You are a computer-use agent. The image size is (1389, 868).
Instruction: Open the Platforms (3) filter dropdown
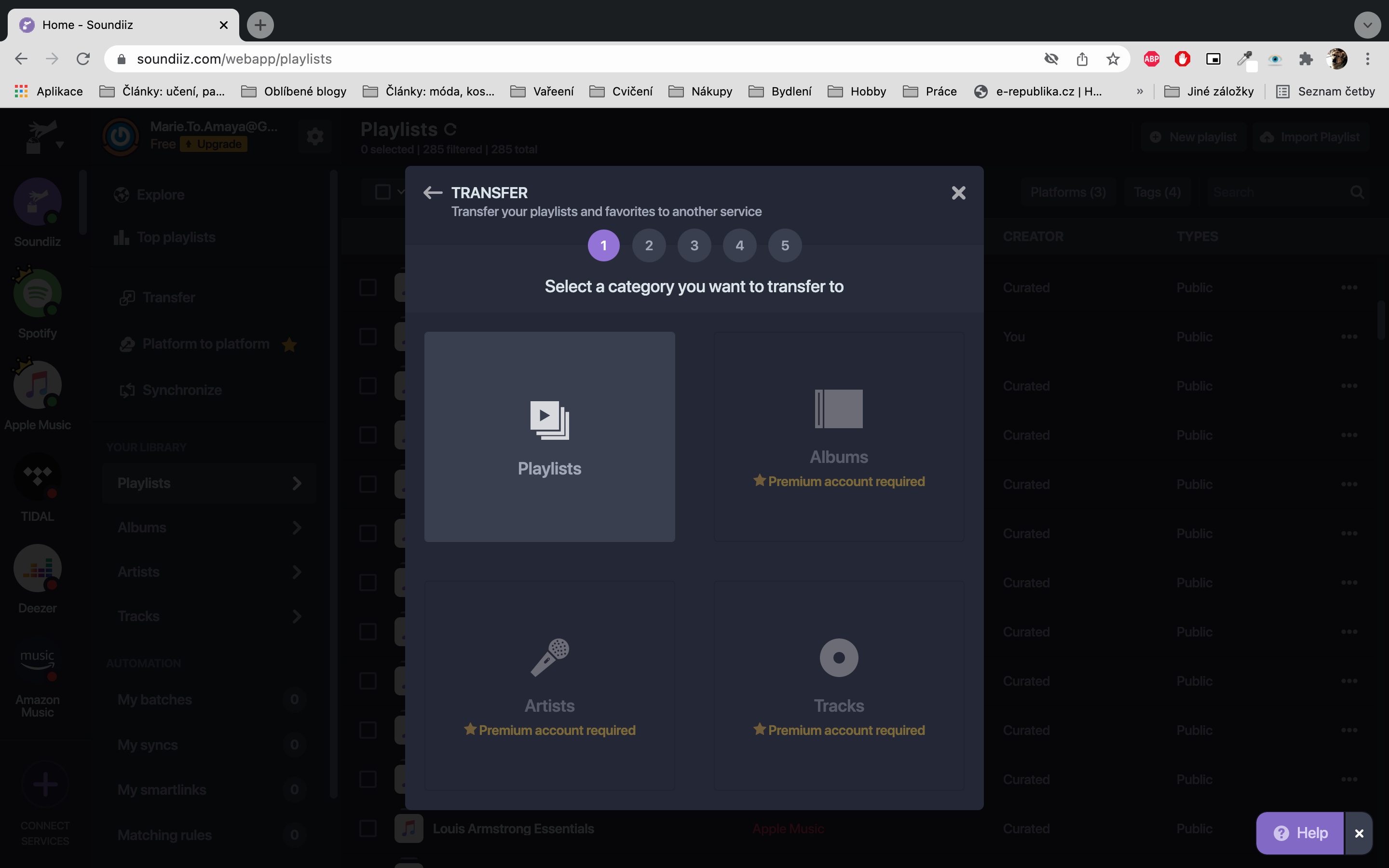coord(1068,192)
